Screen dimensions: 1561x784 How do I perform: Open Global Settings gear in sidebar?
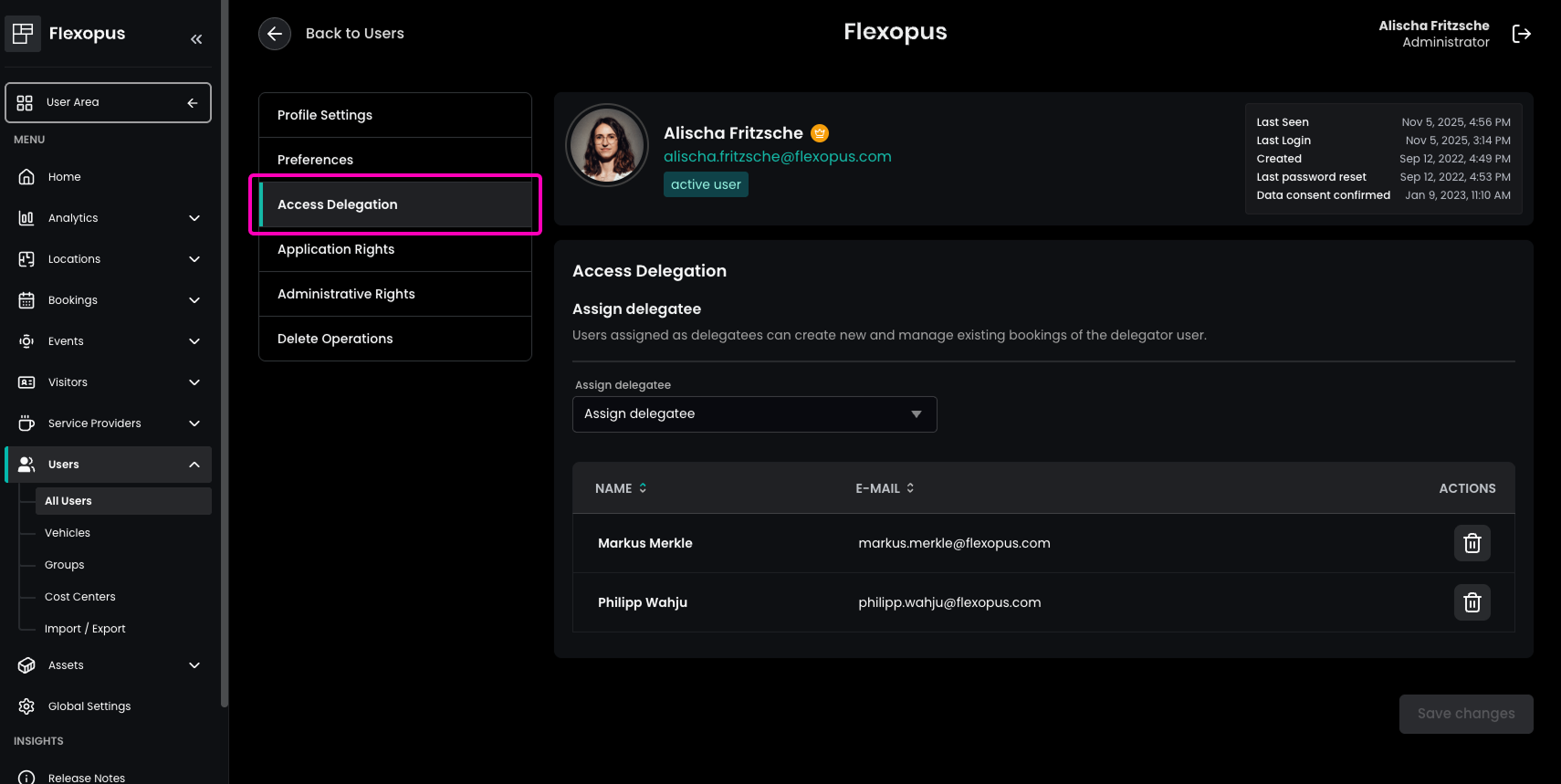pos(89,706)
